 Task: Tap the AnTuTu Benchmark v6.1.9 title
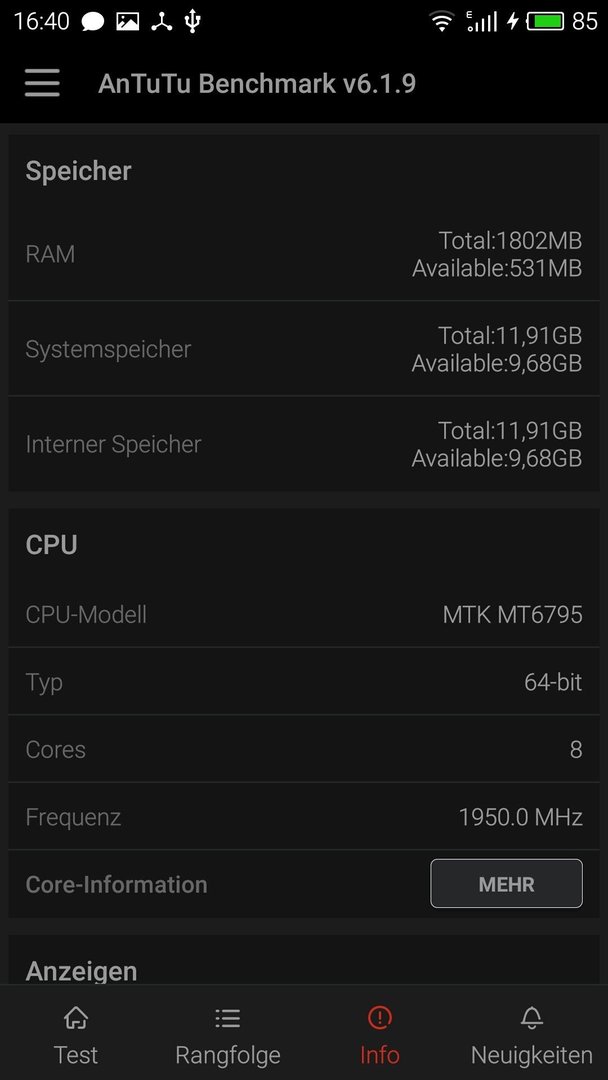click(257, 83)
